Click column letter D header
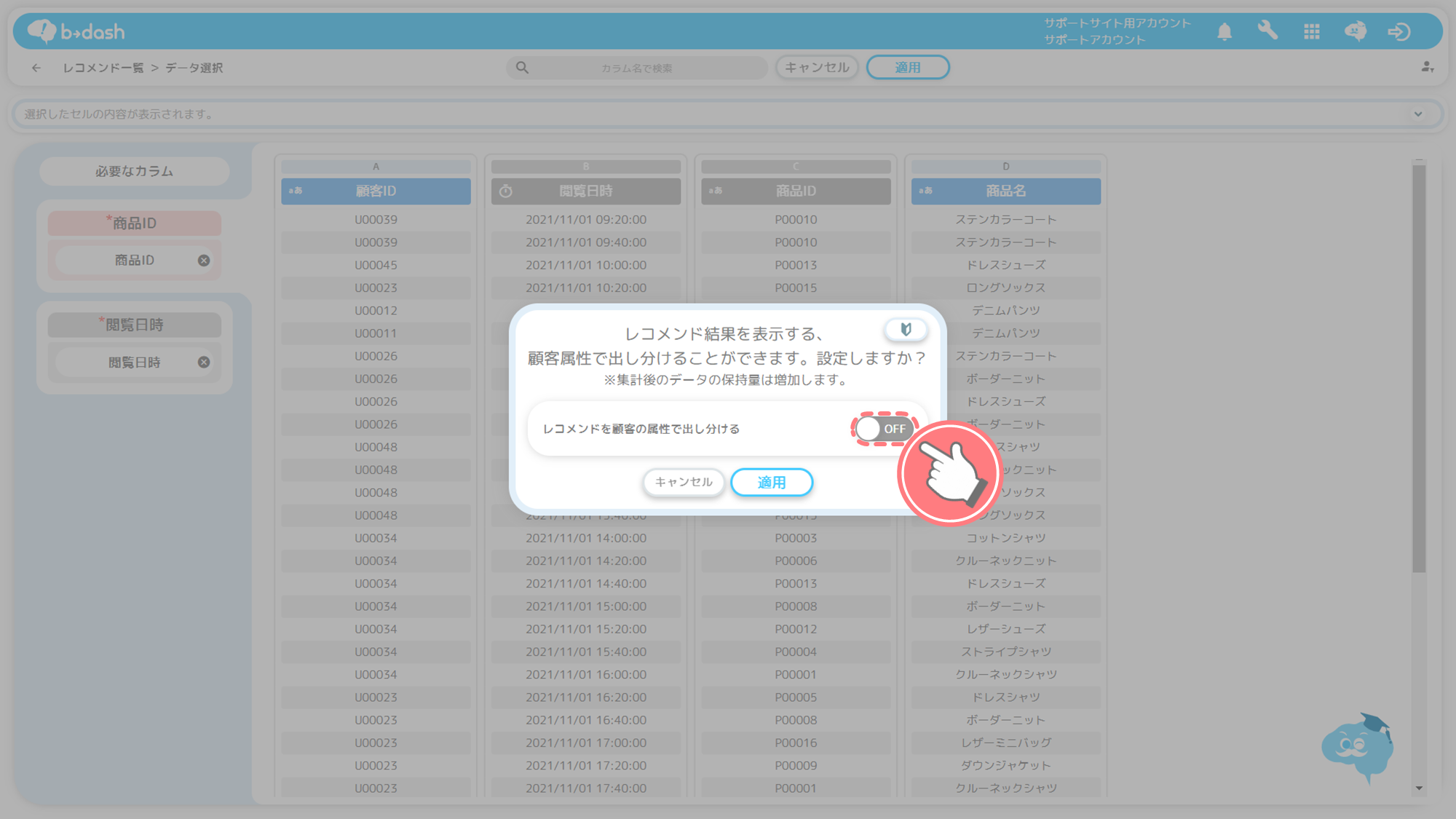The height and width of the screenshot is (819, 1456). (x=1006, y=167)
